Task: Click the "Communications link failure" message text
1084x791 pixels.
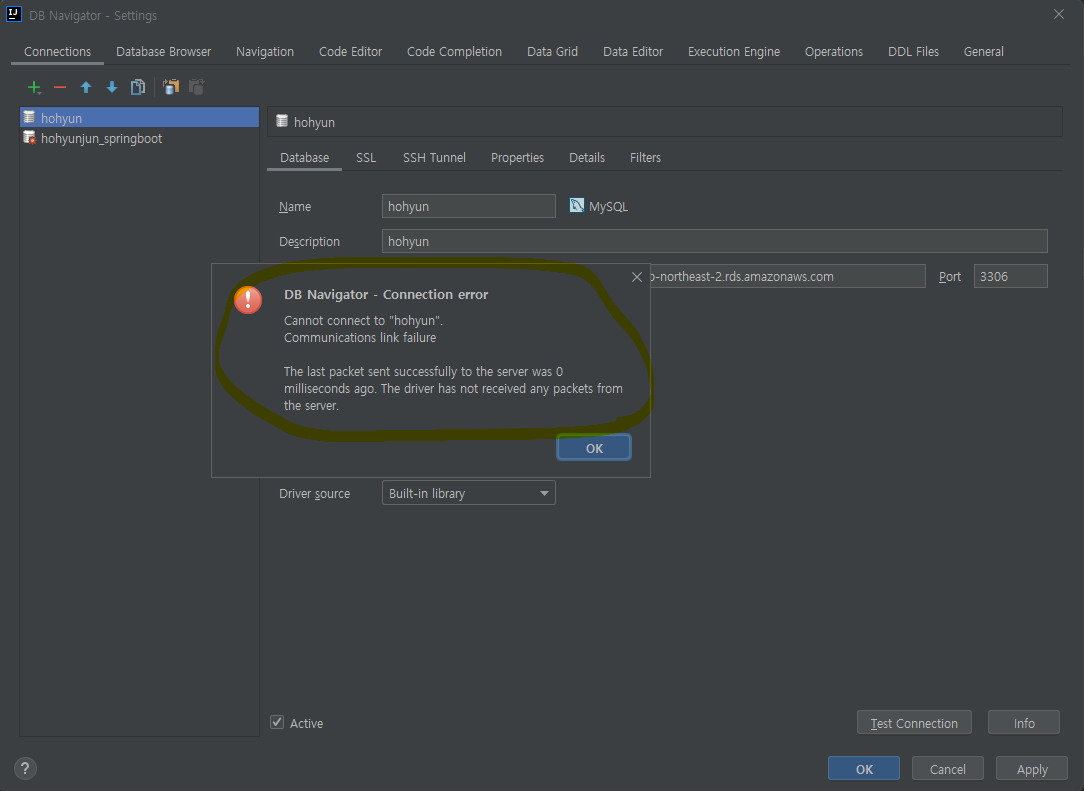Action: (360, 337)
